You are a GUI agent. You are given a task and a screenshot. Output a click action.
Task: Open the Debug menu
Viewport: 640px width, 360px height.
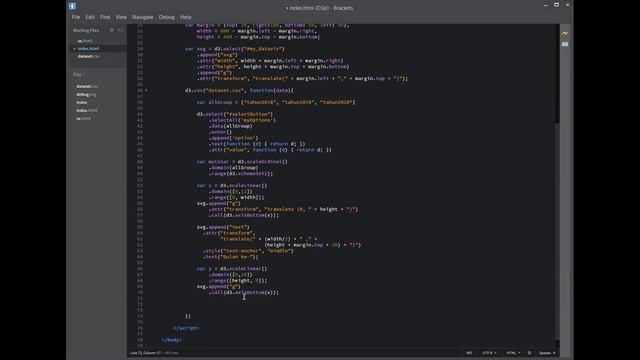tap(167, 17)
